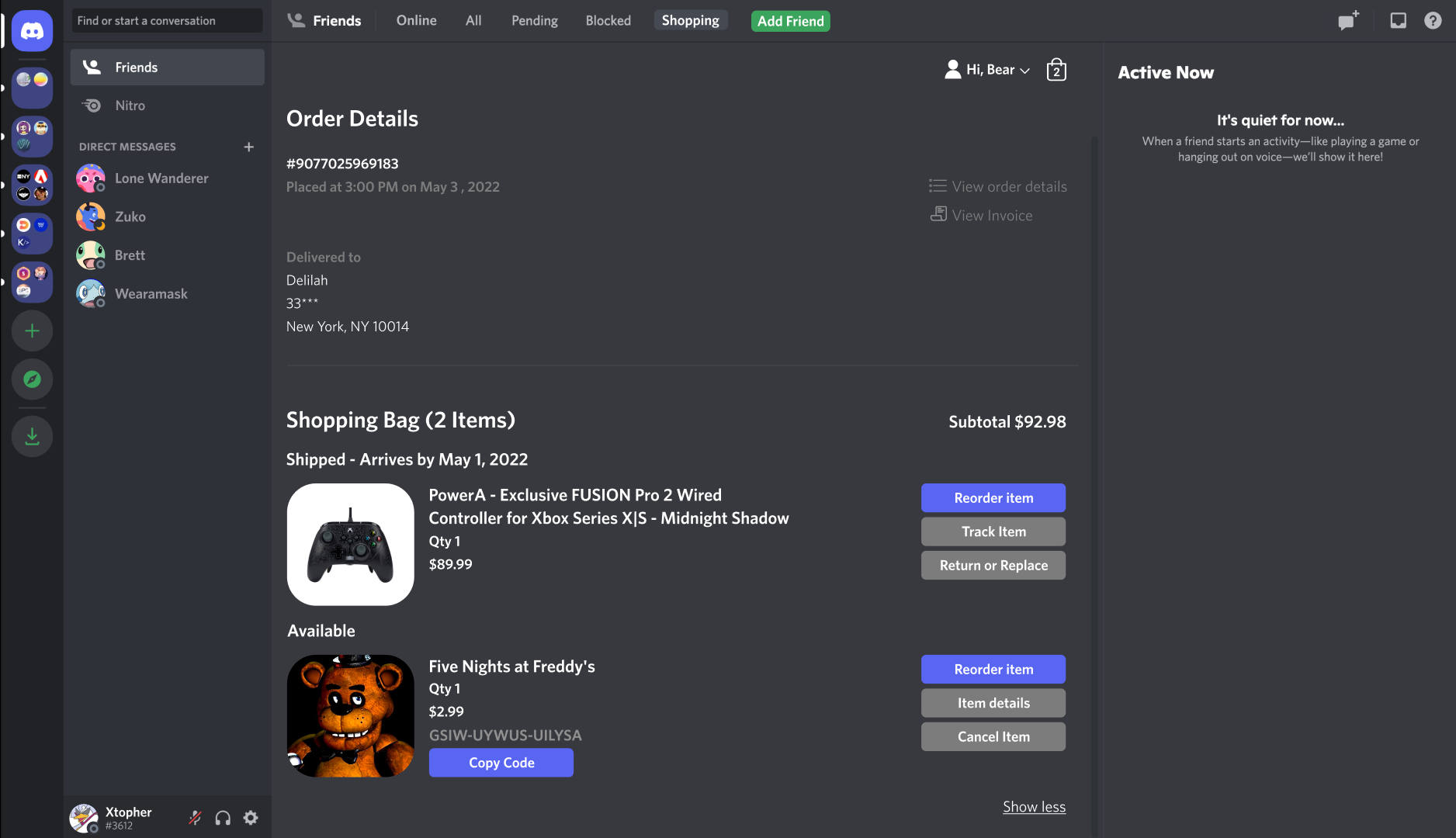Click the order details scrollbar

coord(1094,485)
